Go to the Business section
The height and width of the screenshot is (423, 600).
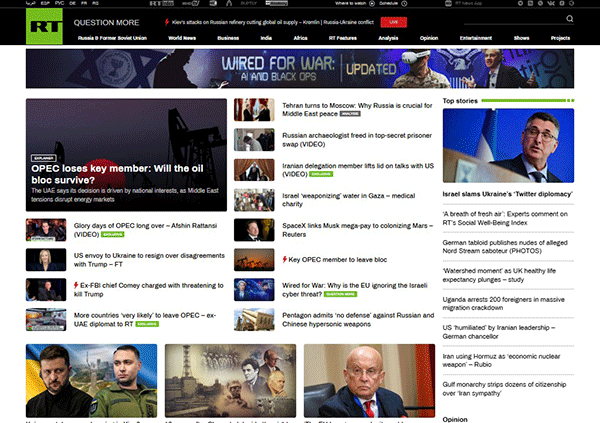point(228,37)
